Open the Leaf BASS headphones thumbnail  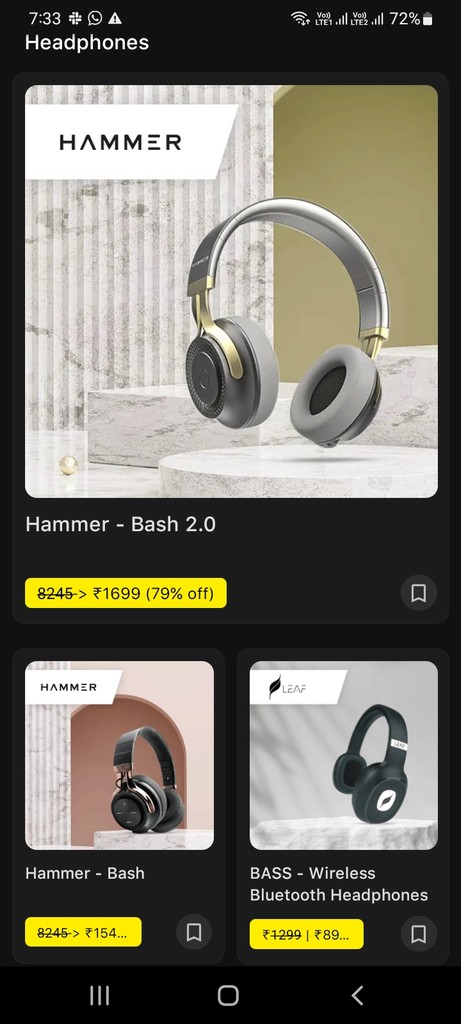pos(343,755)
